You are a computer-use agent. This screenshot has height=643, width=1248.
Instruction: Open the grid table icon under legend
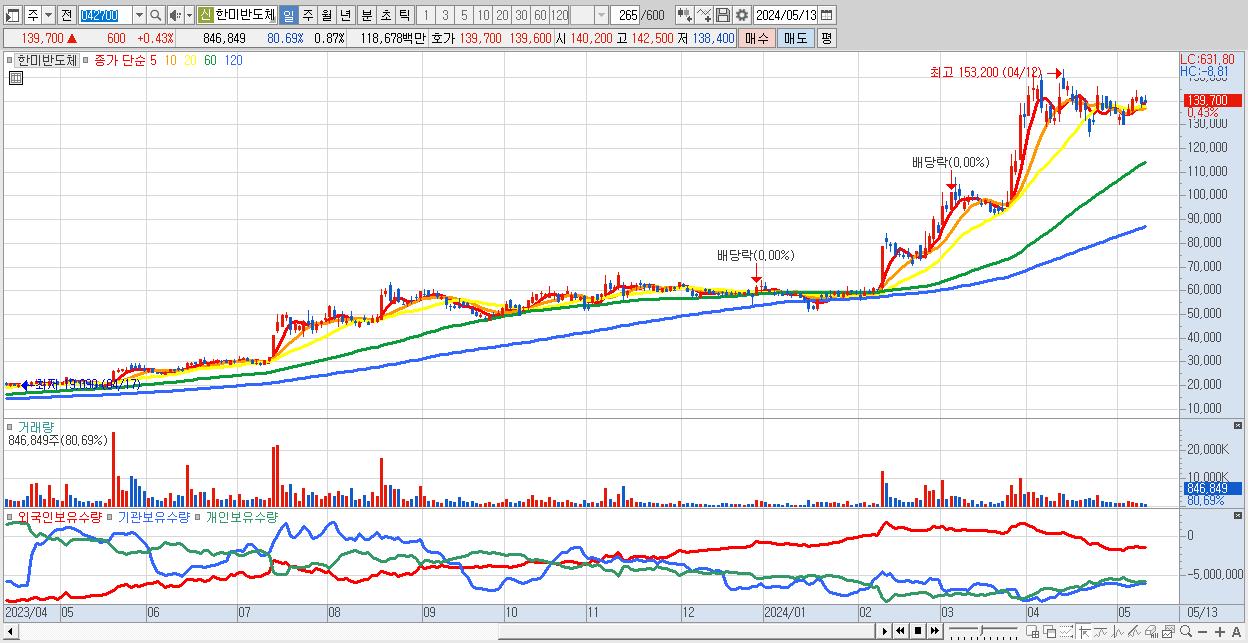(15, 78)
